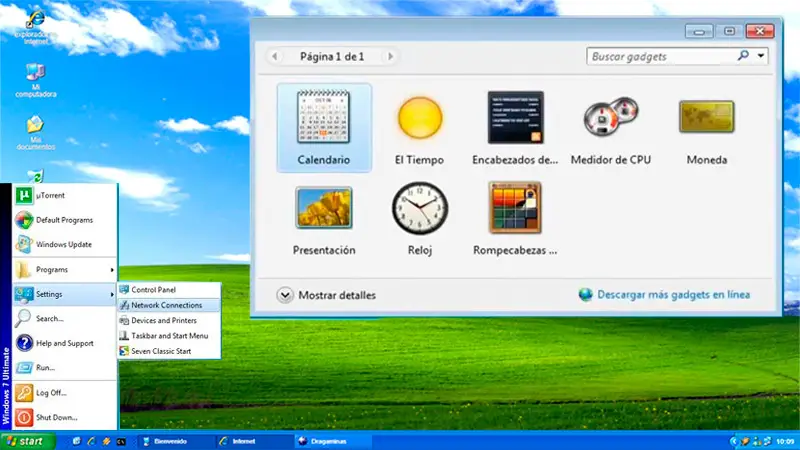Select the El Tiempo sun gadget
Viewport: 800px width, 450px height.
[419, 128]
